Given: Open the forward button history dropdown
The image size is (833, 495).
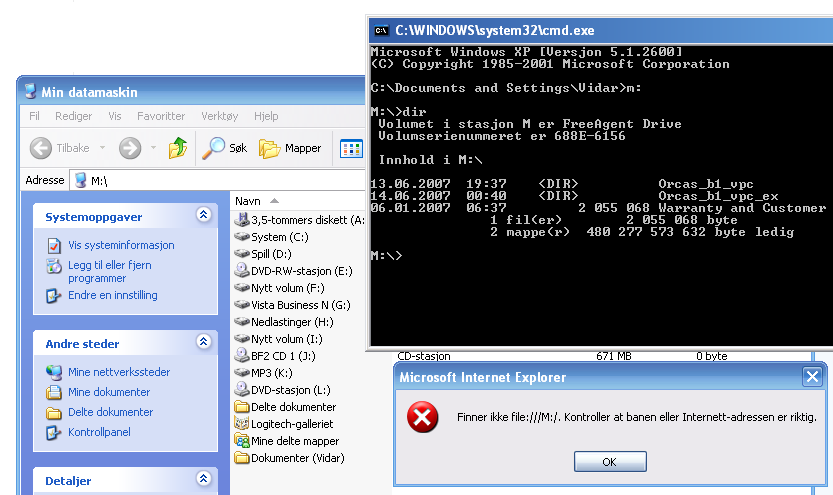Looking at the screenshot, I should tap(153, 148).
